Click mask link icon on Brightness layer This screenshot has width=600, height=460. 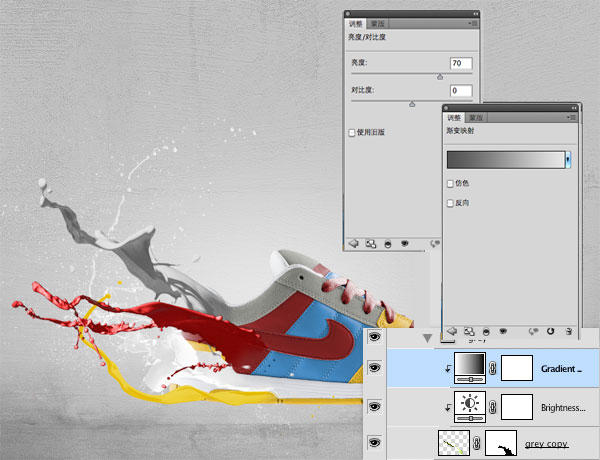pyautogui.click(x=493, y=407)
